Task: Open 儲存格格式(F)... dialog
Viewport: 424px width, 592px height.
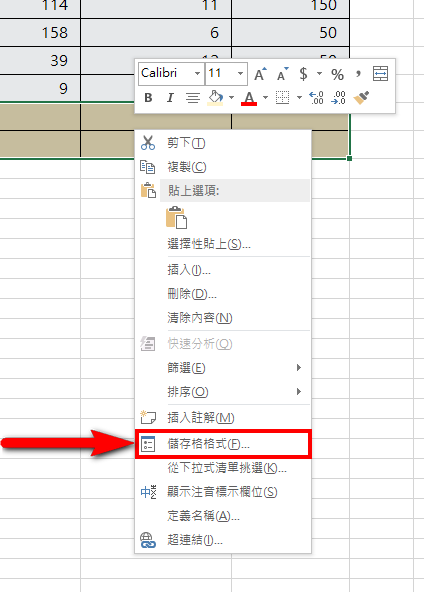Action: tap(223, 444)
